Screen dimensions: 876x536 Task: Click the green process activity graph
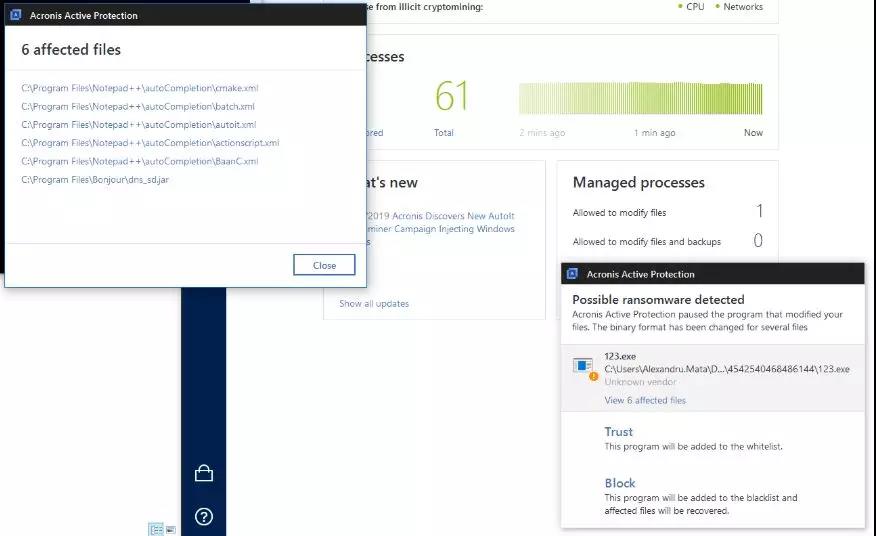pyautogui.click(x=640, y=99)
